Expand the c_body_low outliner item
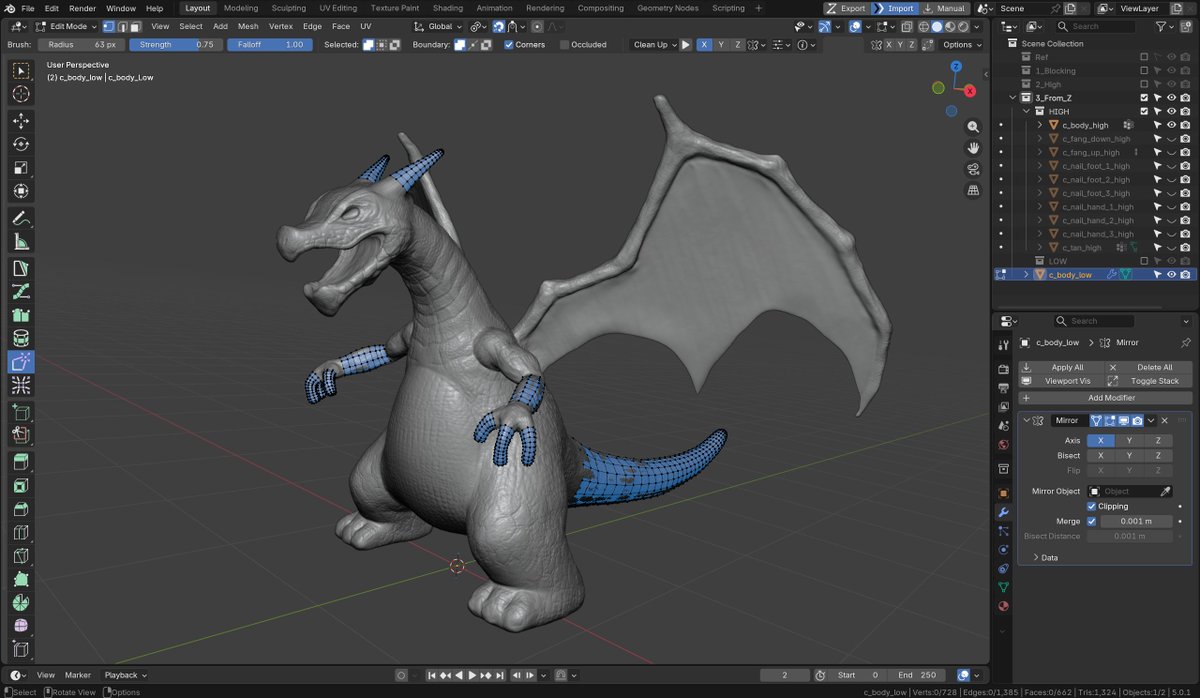This screenshot has height=698, width=1200. click(1026, 274)
